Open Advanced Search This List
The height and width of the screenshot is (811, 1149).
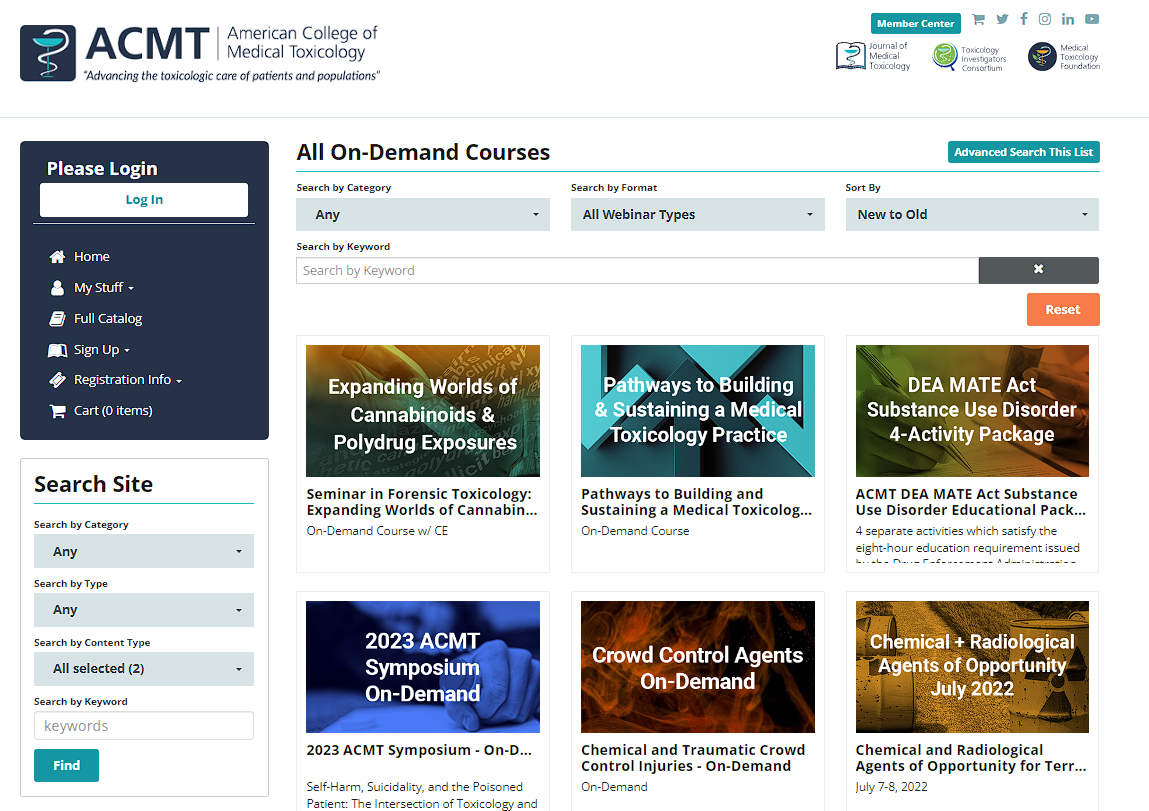[x=1023, y=152]
